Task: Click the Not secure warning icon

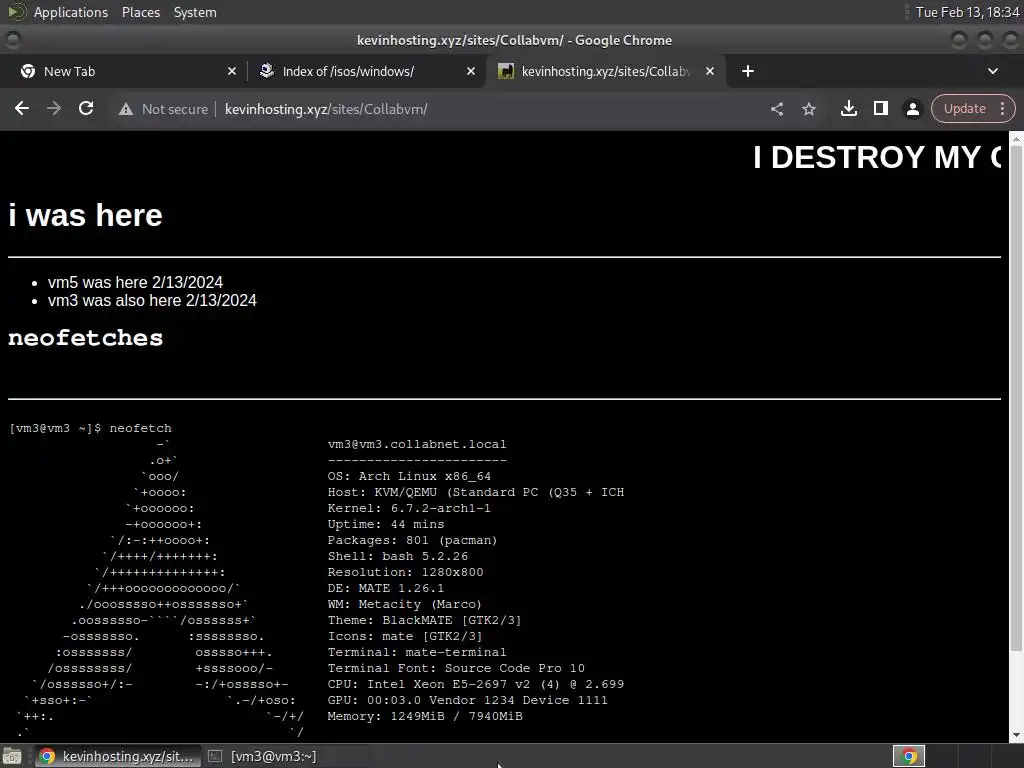Action: click(125, 109)
